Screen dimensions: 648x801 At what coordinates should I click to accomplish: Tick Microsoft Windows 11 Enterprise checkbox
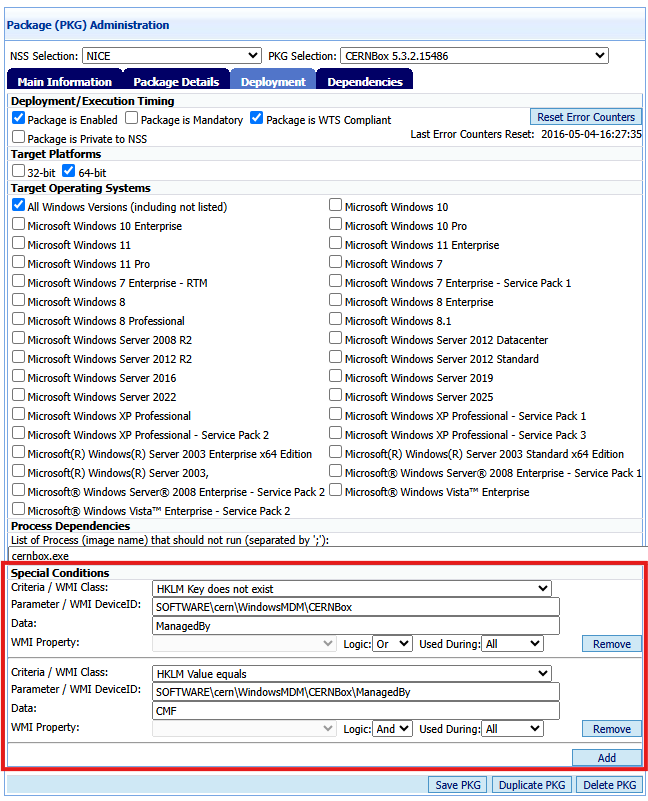[336, 245]
